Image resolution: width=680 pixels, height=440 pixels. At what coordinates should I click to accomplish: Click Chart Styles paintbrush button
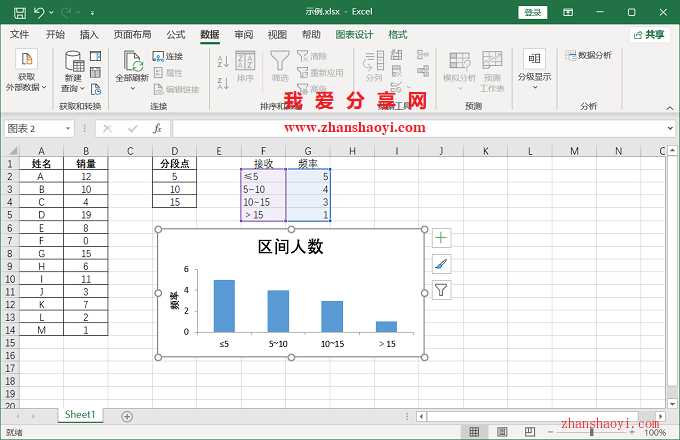point(441,264)
